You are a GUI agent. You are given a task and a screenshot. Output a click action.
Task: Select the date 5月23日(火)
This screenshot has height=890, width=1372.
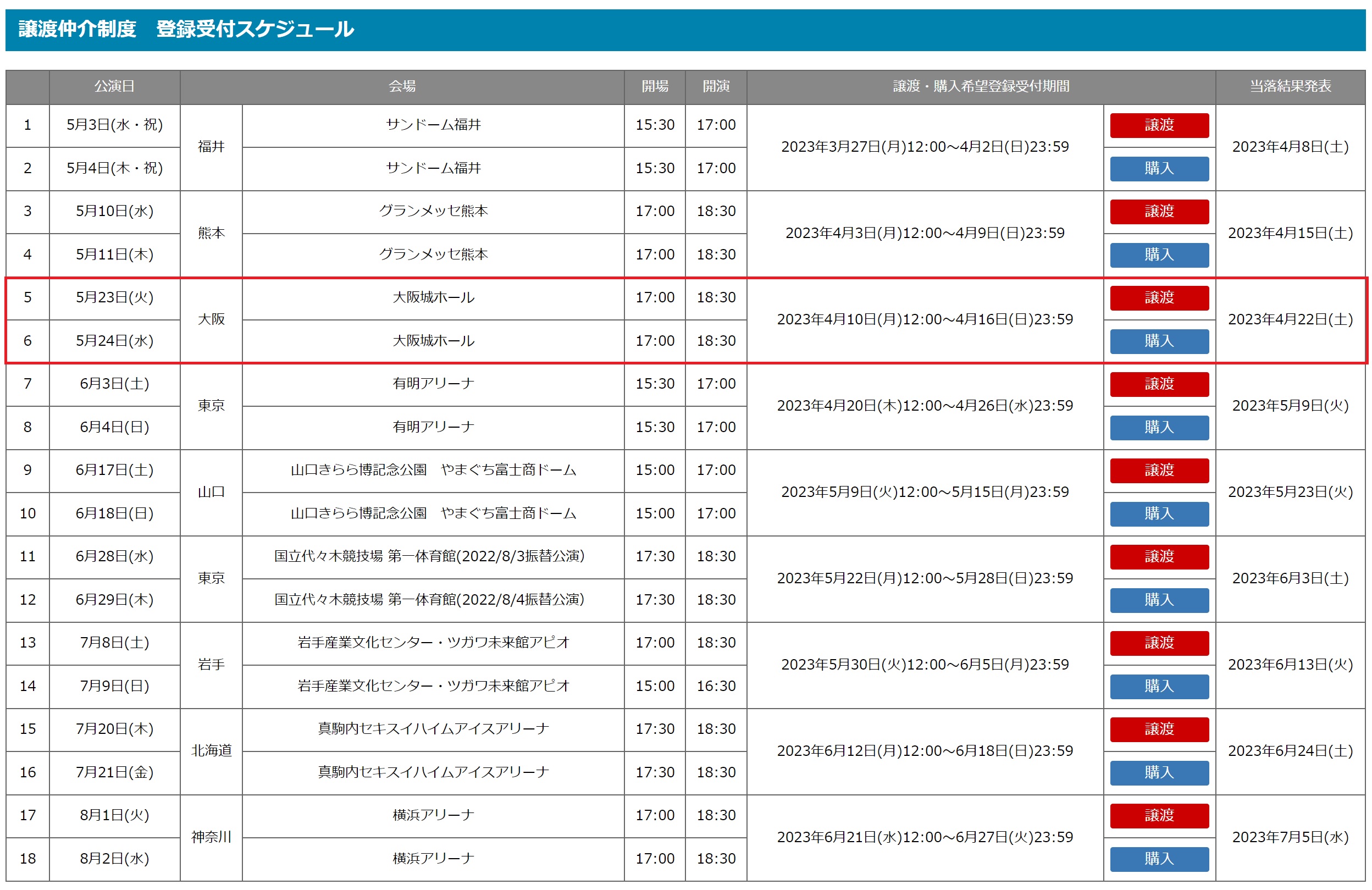(114, 298)
